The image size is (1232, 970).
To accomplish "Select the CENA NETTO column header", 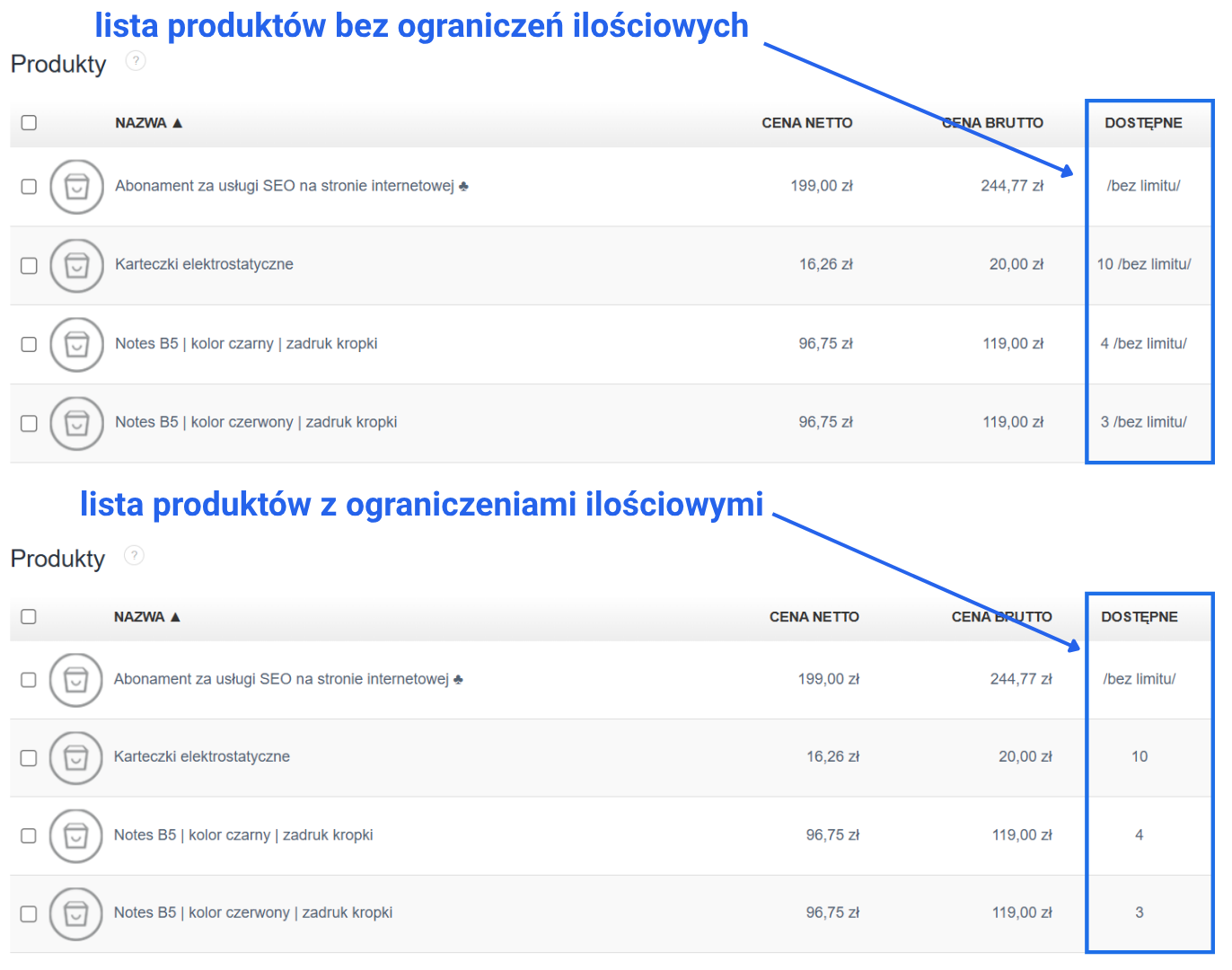I will click(806, 122).
